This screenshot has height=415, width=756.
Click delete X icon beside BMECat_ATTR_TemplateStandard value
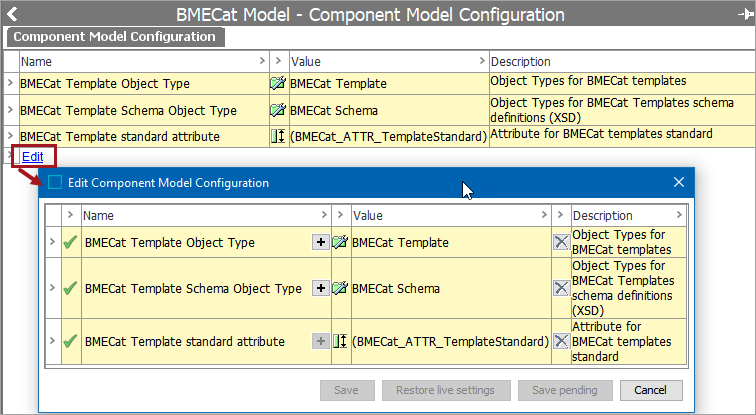pos(561,341)
